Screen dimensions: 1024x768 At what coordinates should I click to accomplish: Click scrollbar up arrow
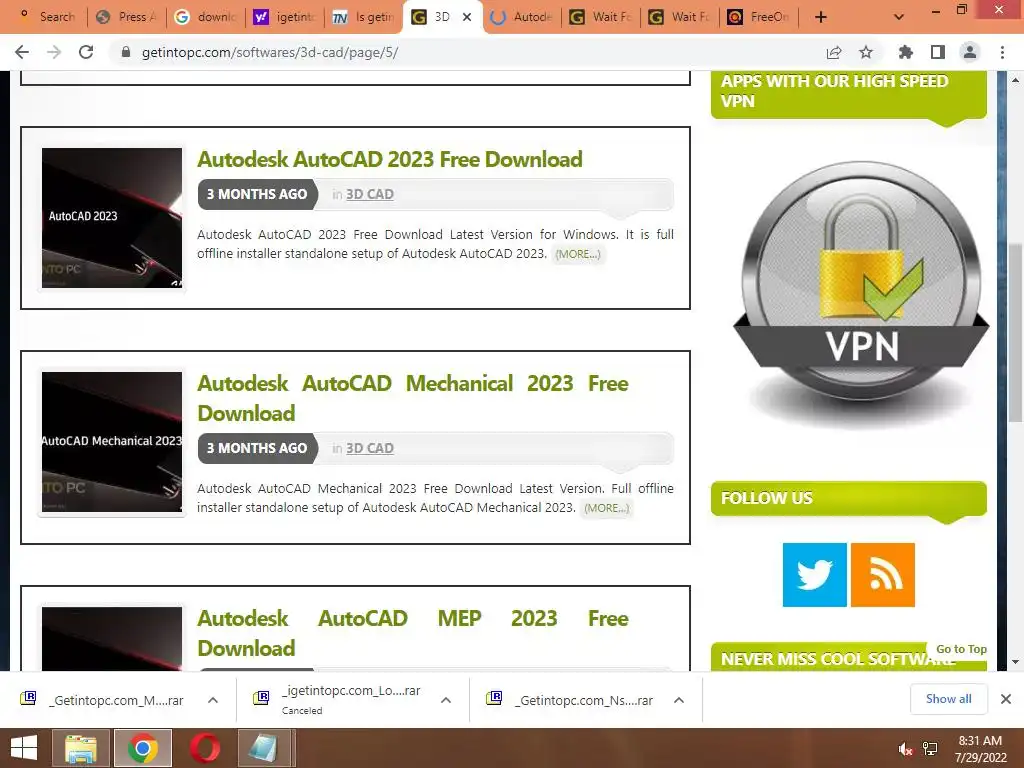(x=1015, y=80)
